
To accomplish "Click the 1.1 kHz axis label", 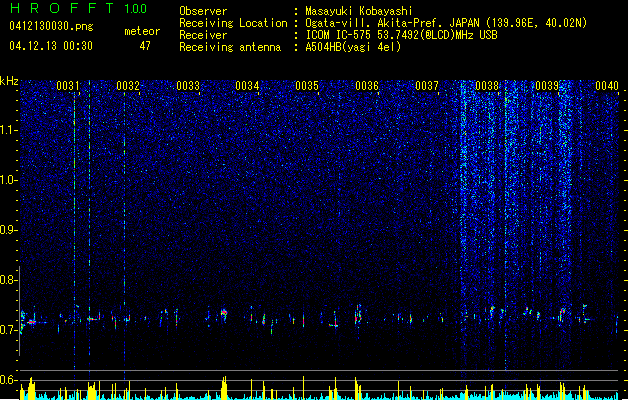I will (x=8, y=130).
